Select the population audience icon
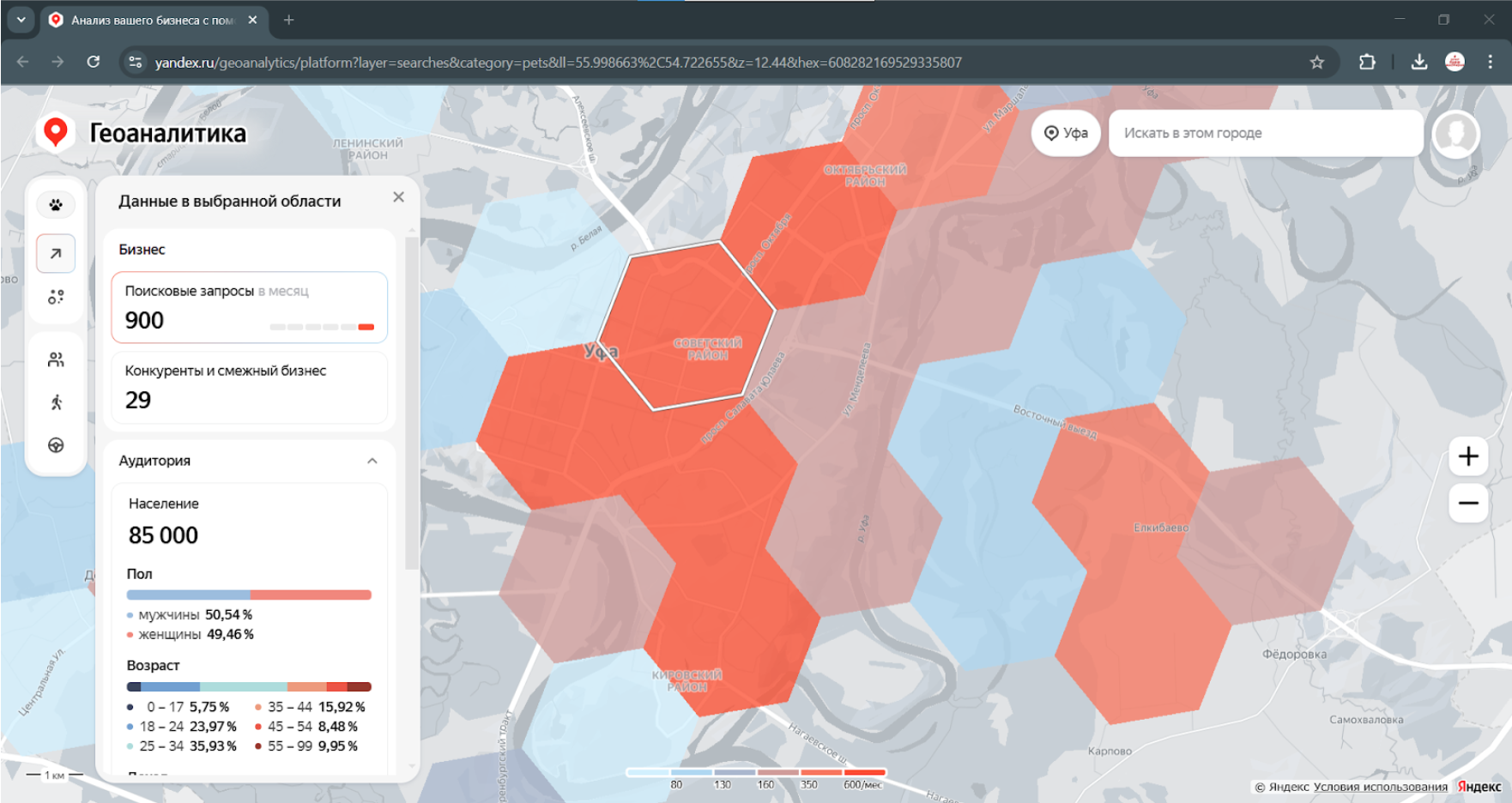This screenshot has height=803, width=1512. coord(56,359)
